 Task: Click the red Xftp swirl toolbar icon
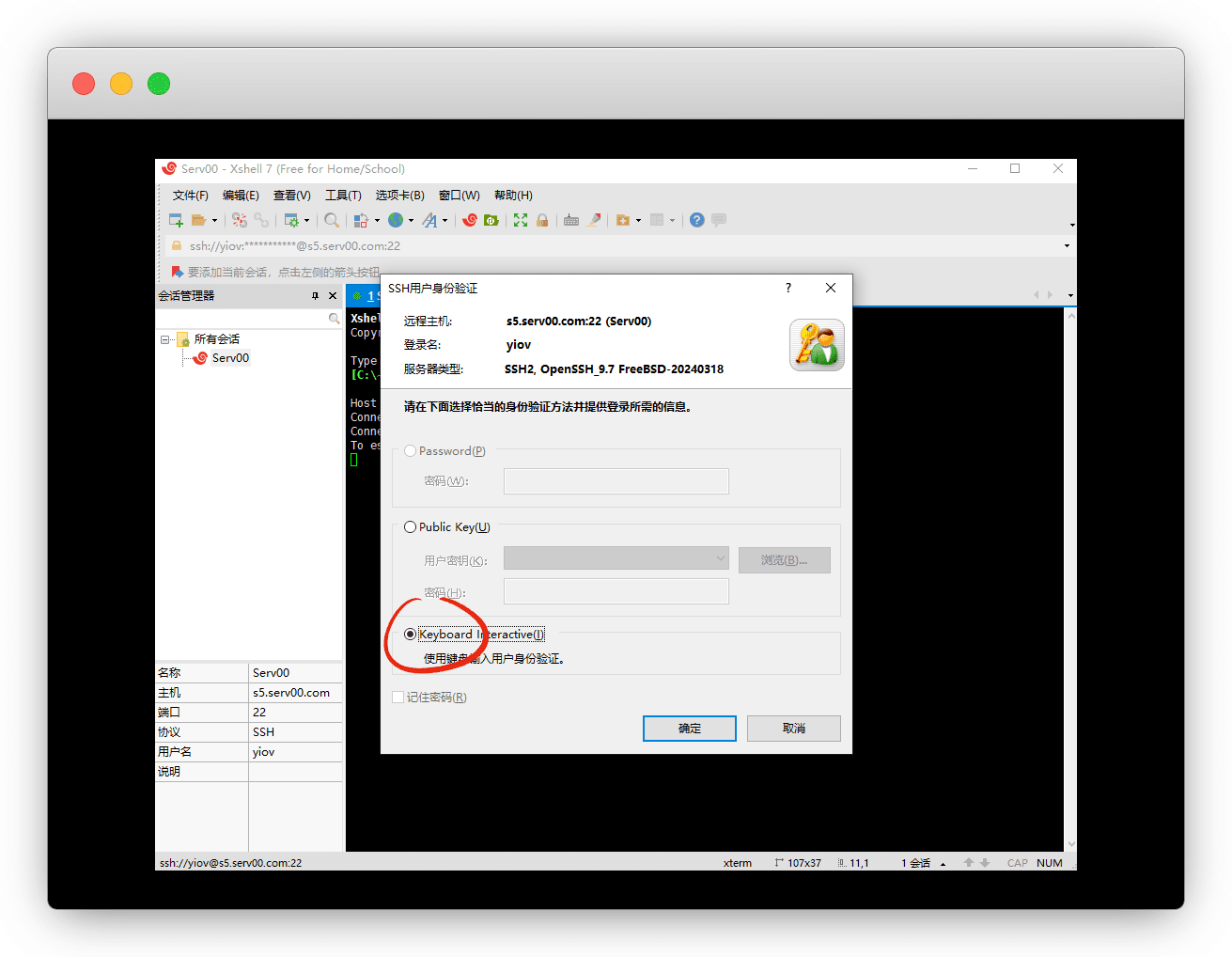(x=470, y=220)
